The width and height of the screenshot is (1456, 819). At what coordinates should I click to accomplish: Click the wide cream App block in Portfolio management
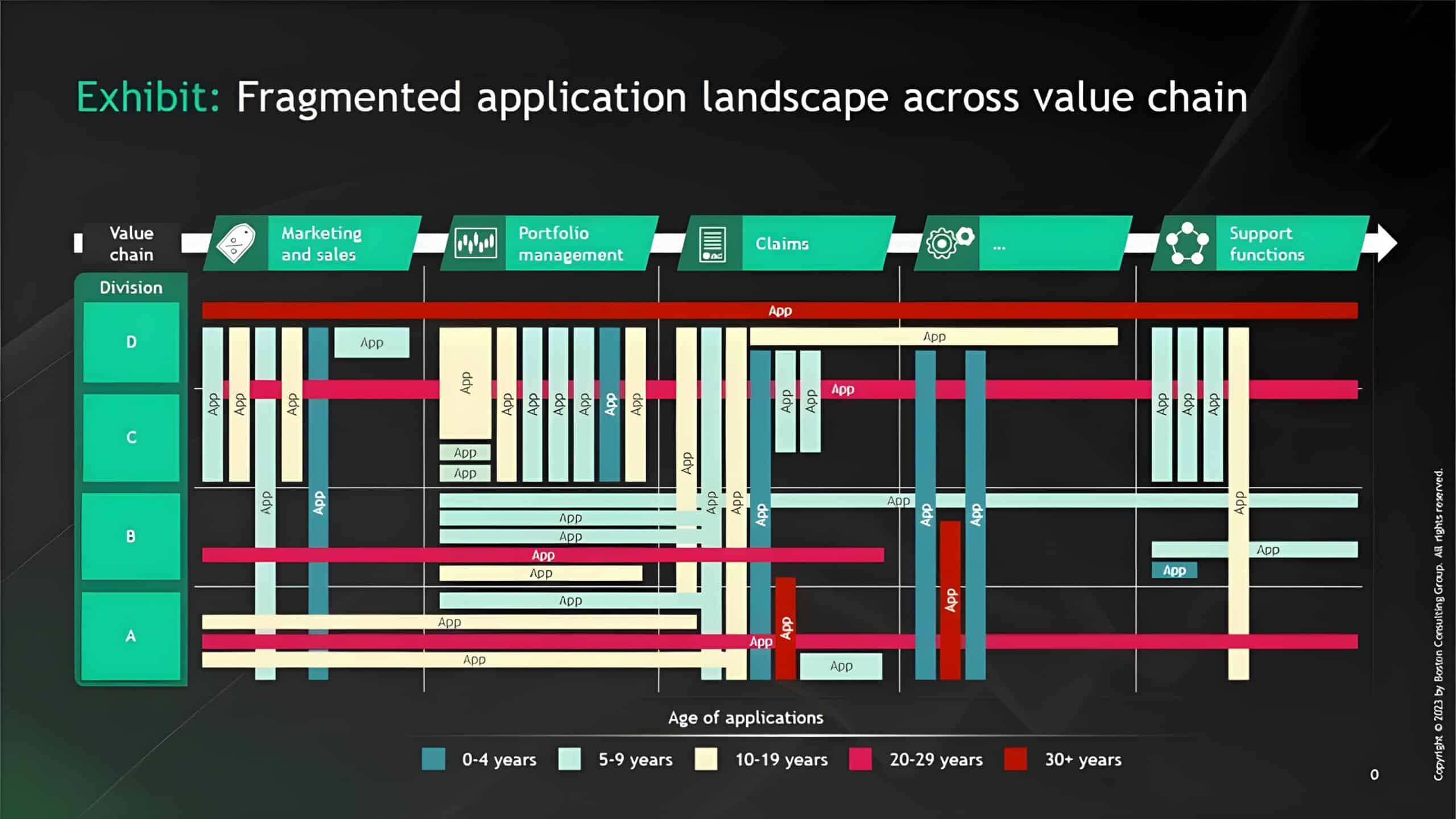click(465, 383)
